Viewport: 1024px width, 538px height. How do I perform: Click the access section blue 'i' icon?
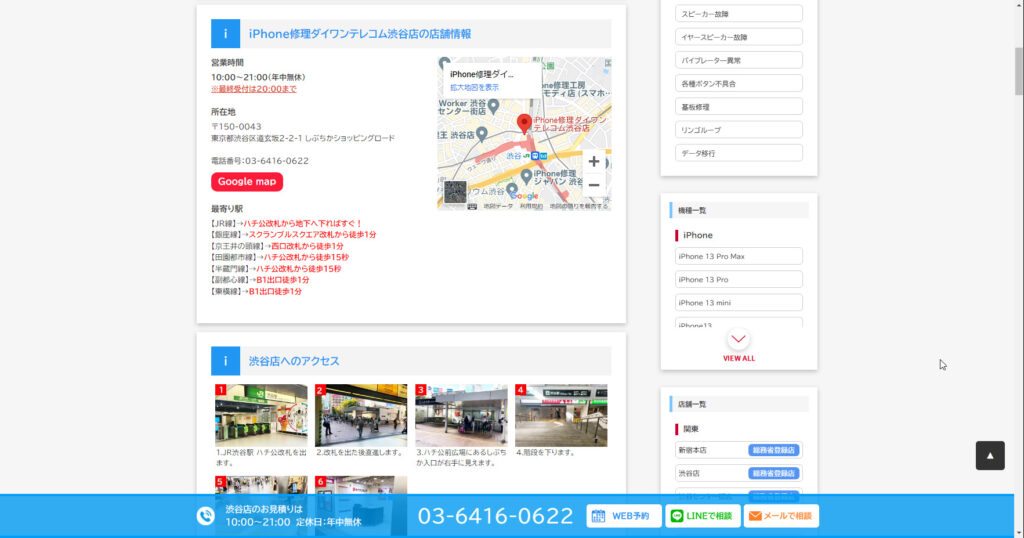[225, 361]
